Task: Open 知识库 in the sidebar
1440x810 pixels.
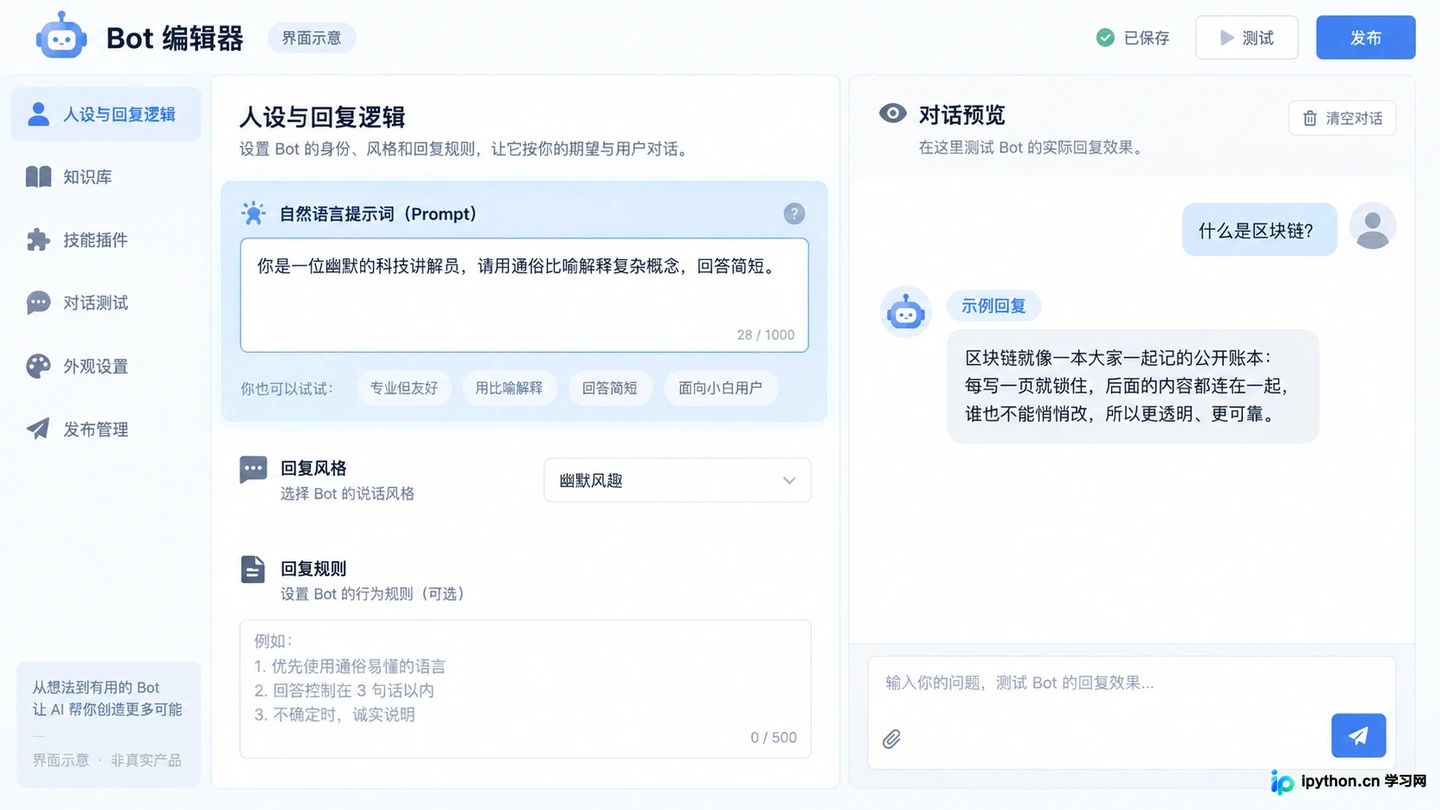Action: (106, 177)
